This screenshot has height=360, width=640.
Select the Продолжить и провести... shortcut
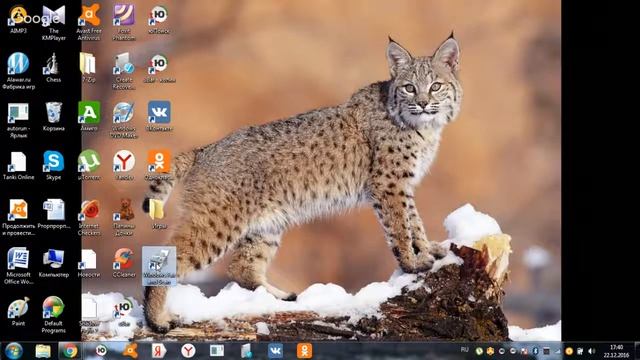pos(18,218)
